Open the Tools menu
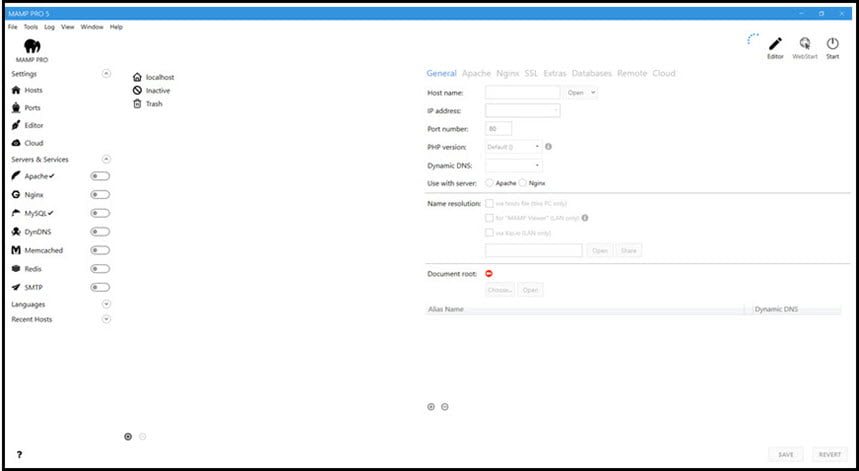The image size is (859, 471). pyautogui.click(x=31, y=27)
